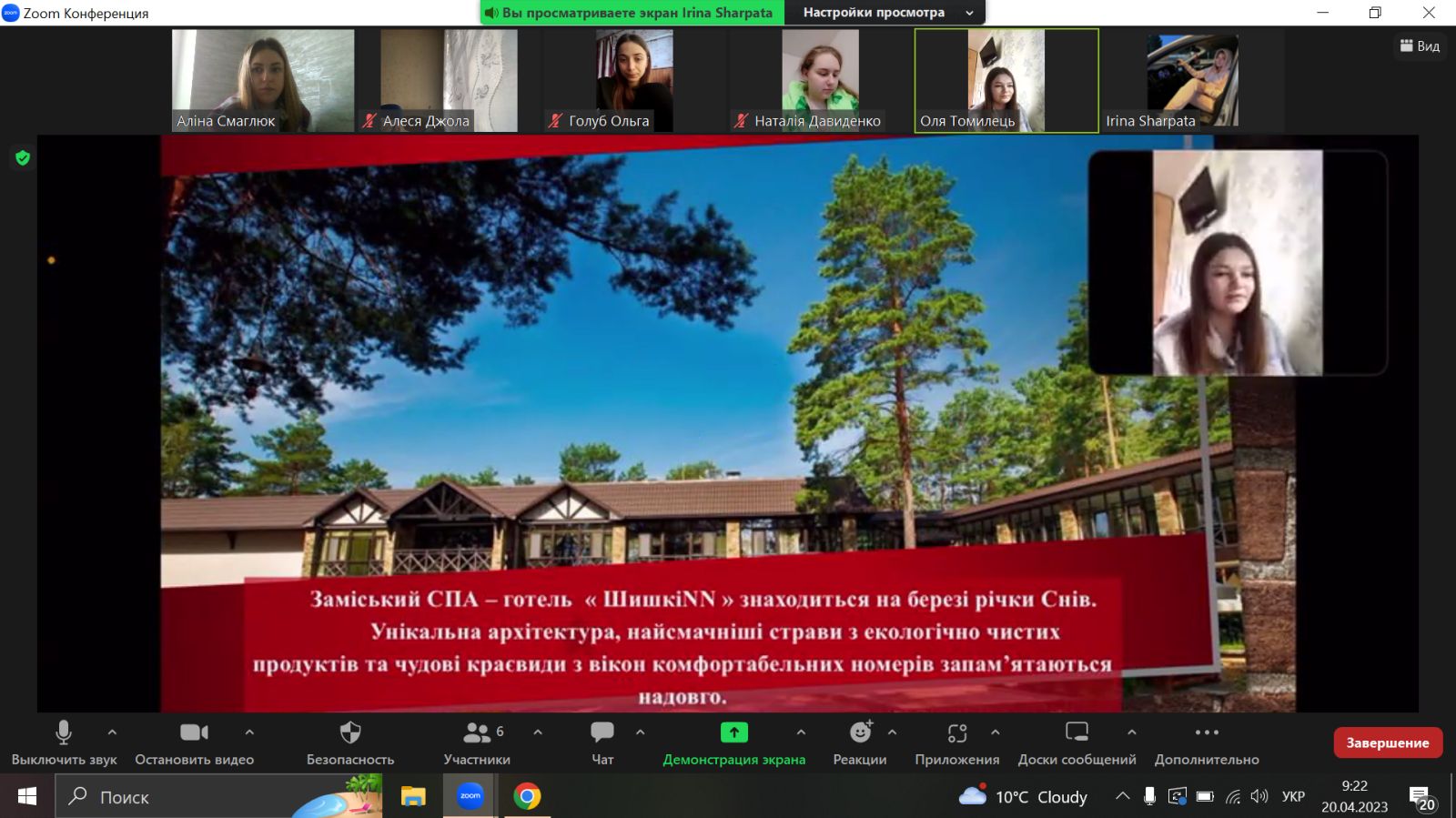
Task: Click the green Share Screen icon
Action: (733, 733)
